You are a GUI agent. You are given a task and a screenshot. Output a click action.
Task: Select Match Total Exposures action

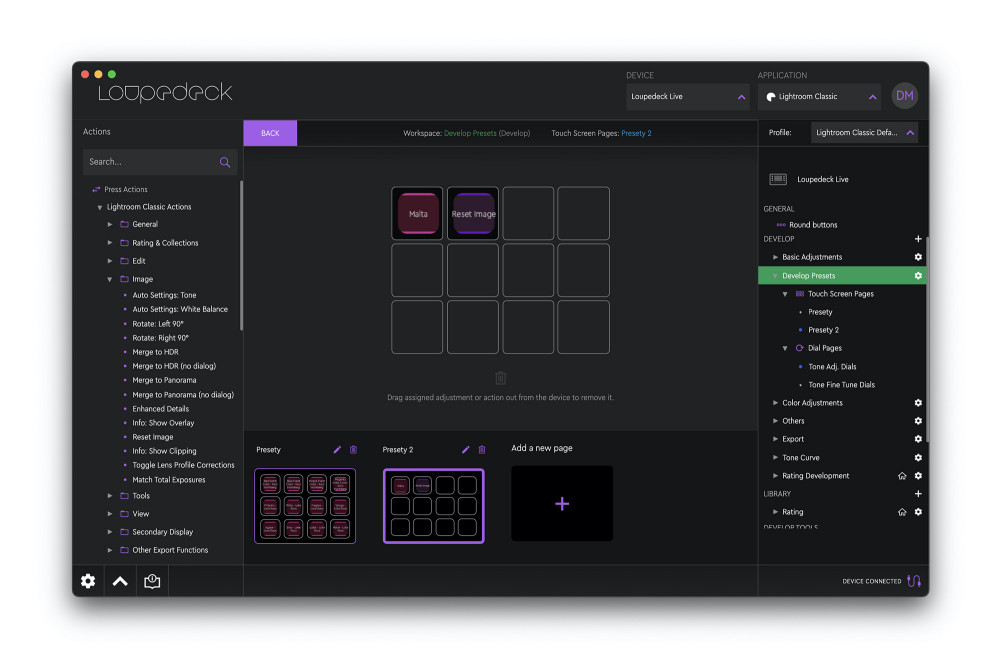[168, 480]
